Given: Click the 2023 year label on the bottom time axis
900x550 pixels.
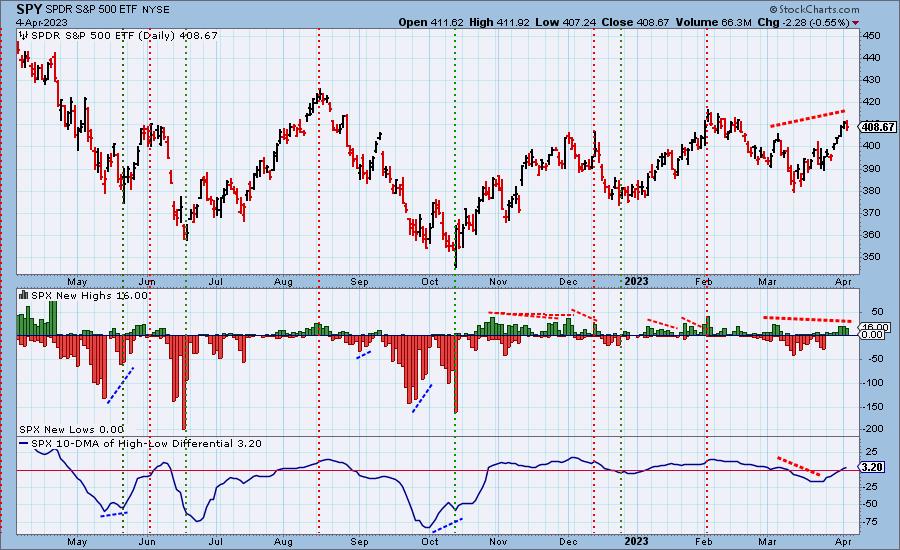Looking at the screenshot, I should tap(636, 541).
